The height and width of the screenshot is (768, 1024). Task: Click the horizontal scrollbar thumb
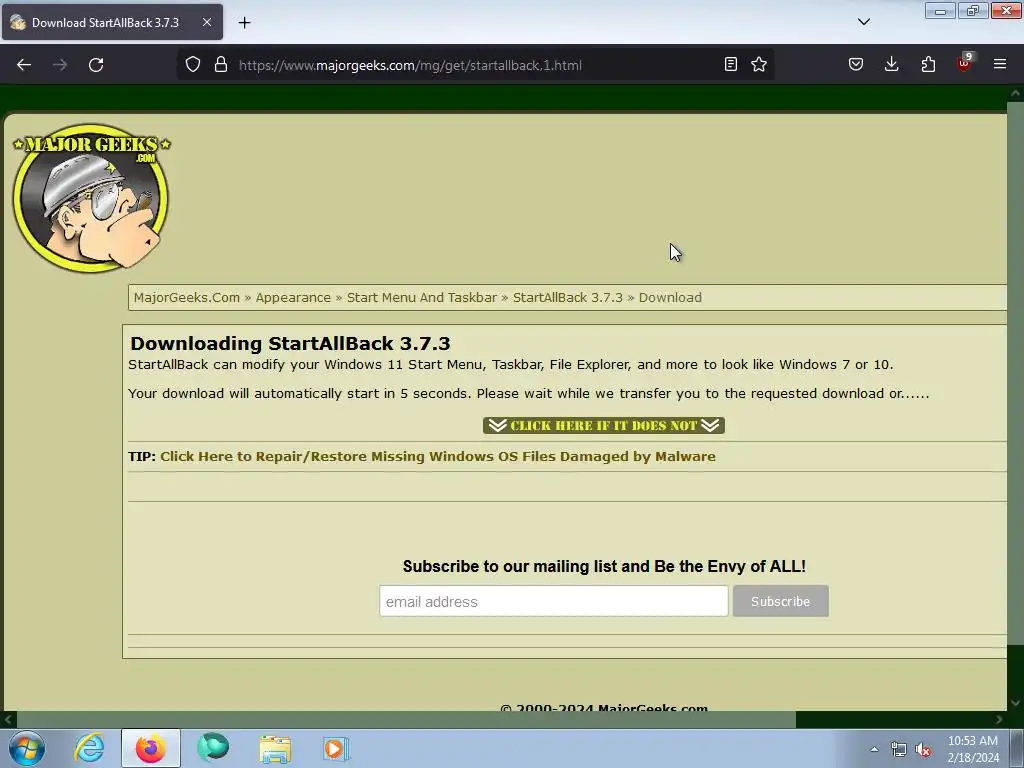(406, 720)
